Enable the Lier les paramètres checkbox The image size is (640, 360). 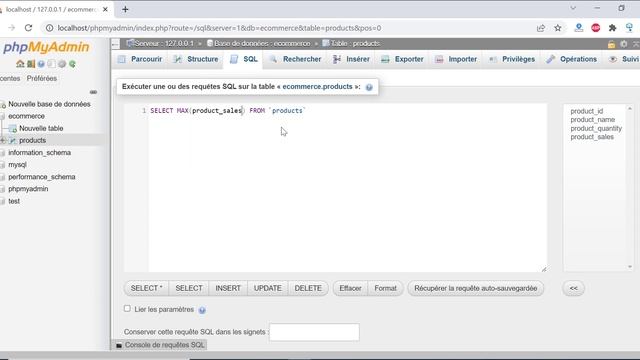[127, 309]
